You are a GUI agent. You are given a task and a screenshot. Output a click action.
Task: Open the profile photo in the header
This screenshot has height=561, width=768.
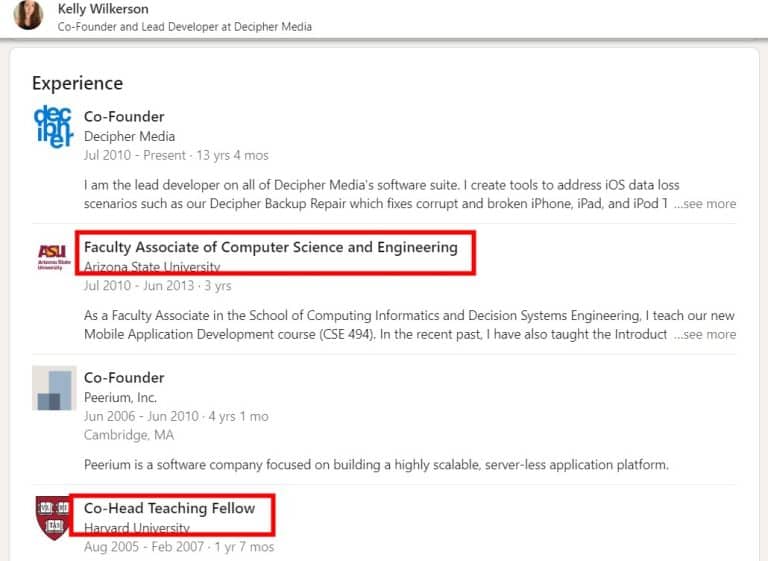[x=28, y=17]
